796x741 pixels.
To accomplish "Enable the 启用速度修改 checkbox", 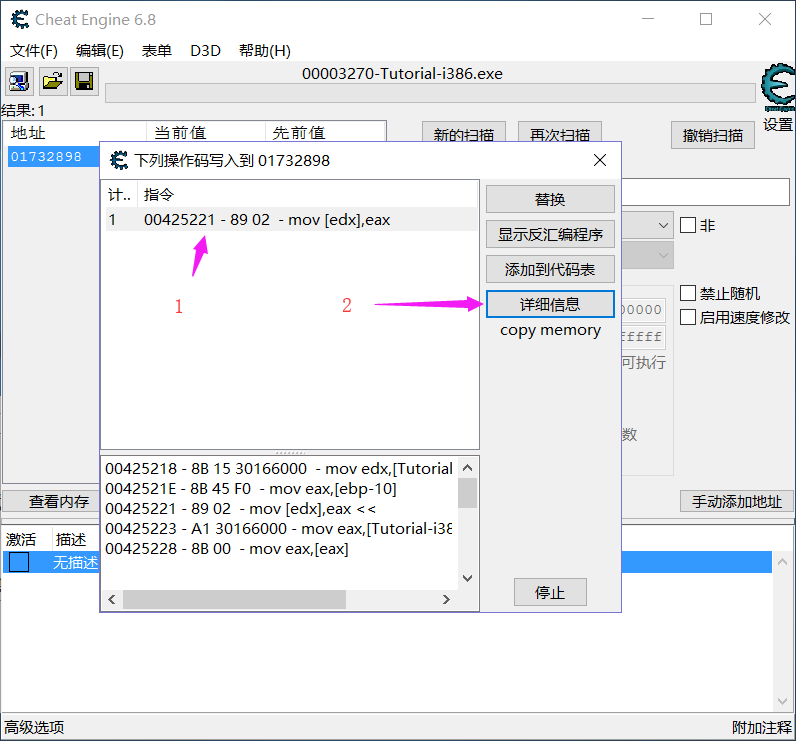I will coord(687,317).
